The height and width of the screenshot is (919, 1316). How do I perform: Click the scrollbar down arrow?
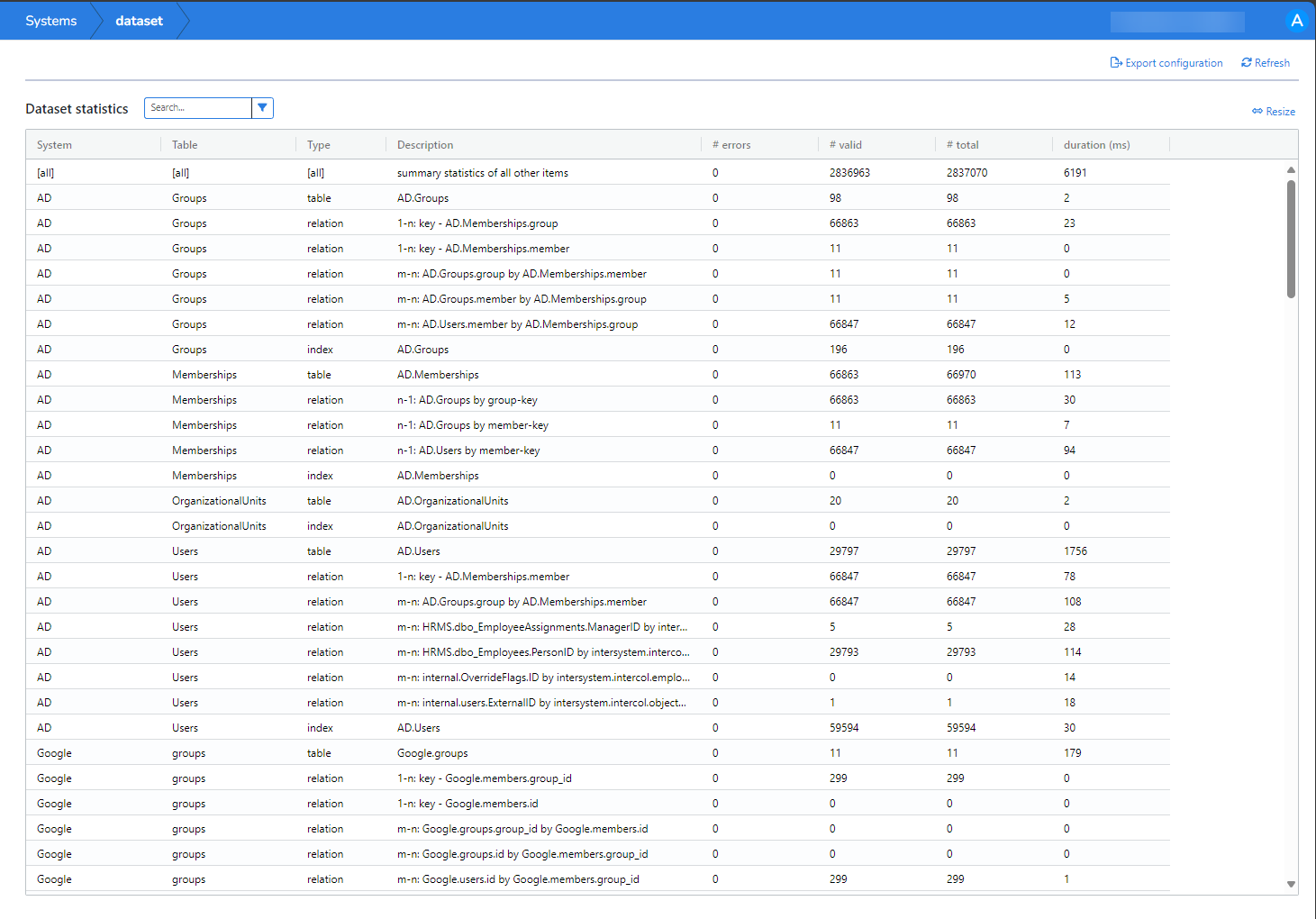pos(1291,884)
